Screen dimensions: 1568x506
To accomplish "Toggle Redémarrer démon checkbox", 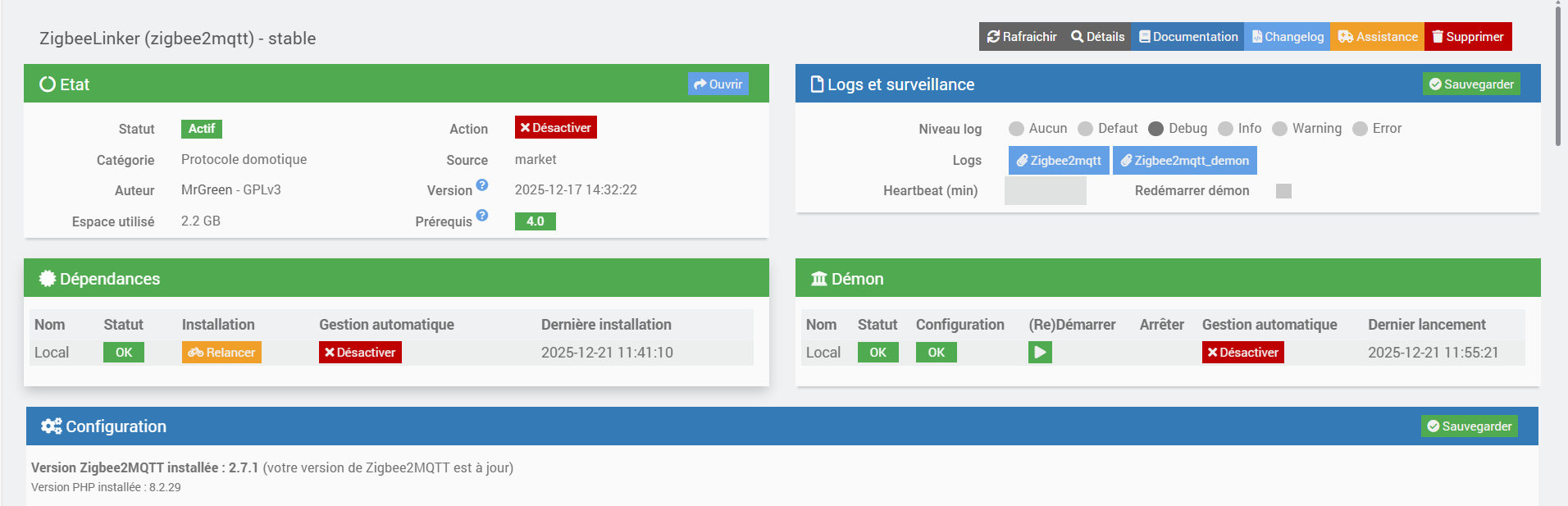I will (x=1283, y=191).
